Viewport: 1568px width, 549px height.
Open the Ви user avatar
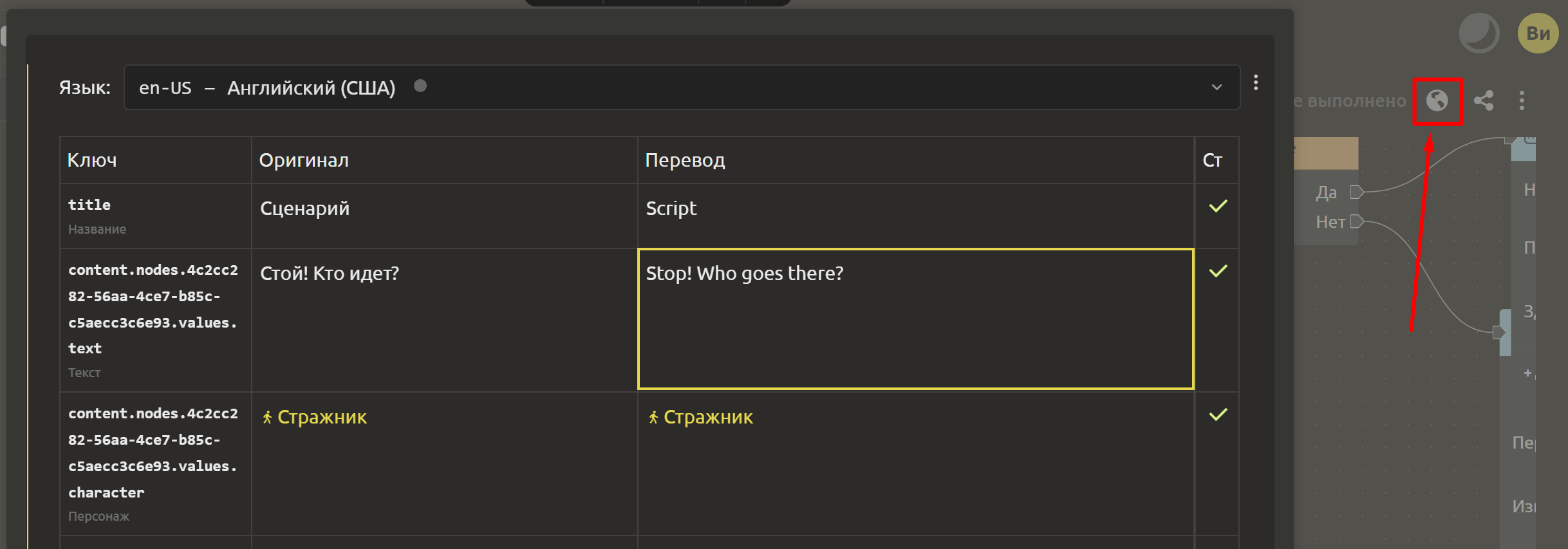point(1538,33)
